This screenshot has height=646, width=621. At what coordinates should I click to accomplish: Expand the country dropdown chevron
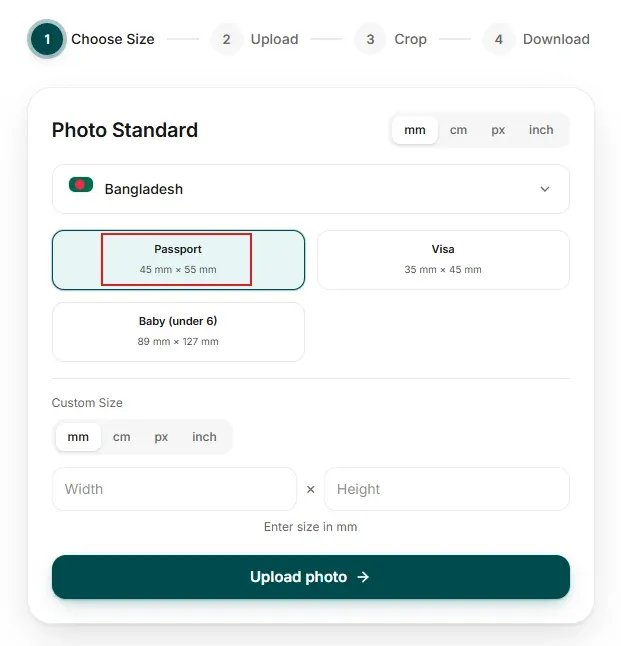click(545, 189)
